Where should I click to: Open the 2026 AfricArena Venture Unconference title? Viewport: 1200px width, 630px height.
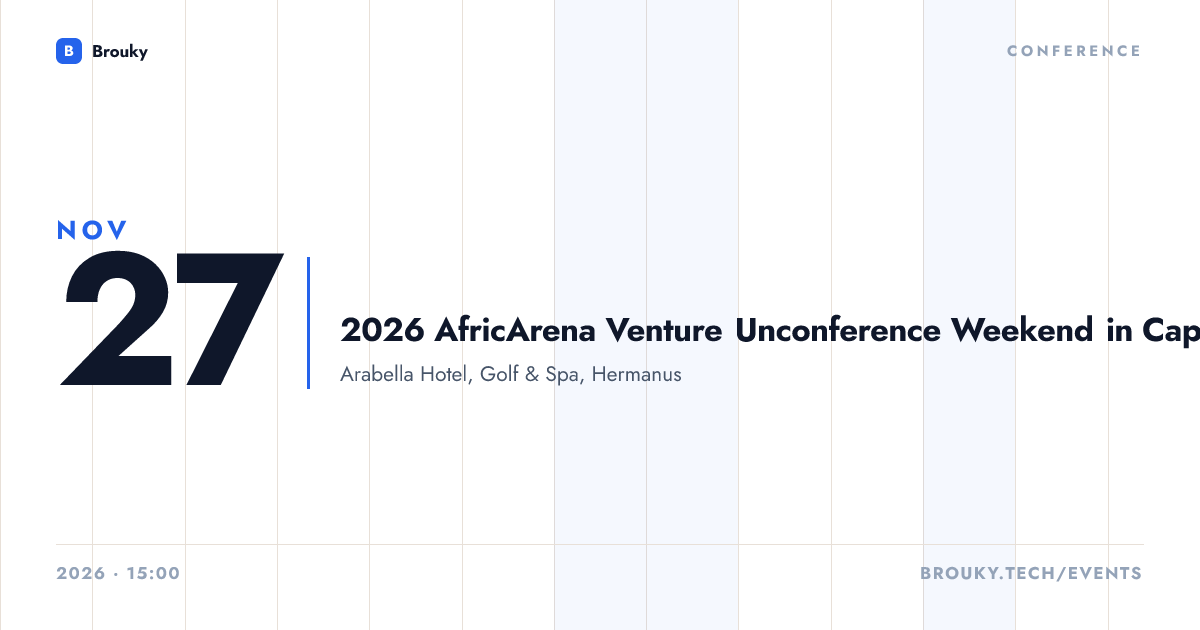coord(770,331)
